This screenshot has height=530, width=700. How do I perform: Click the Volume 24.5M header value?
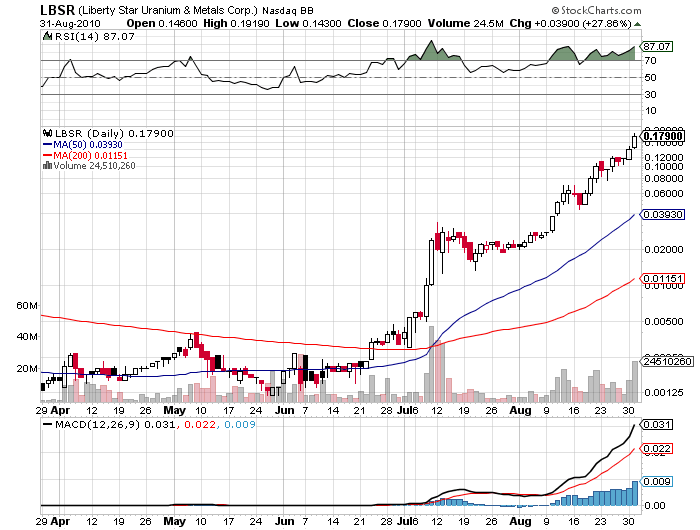point(466,23)
